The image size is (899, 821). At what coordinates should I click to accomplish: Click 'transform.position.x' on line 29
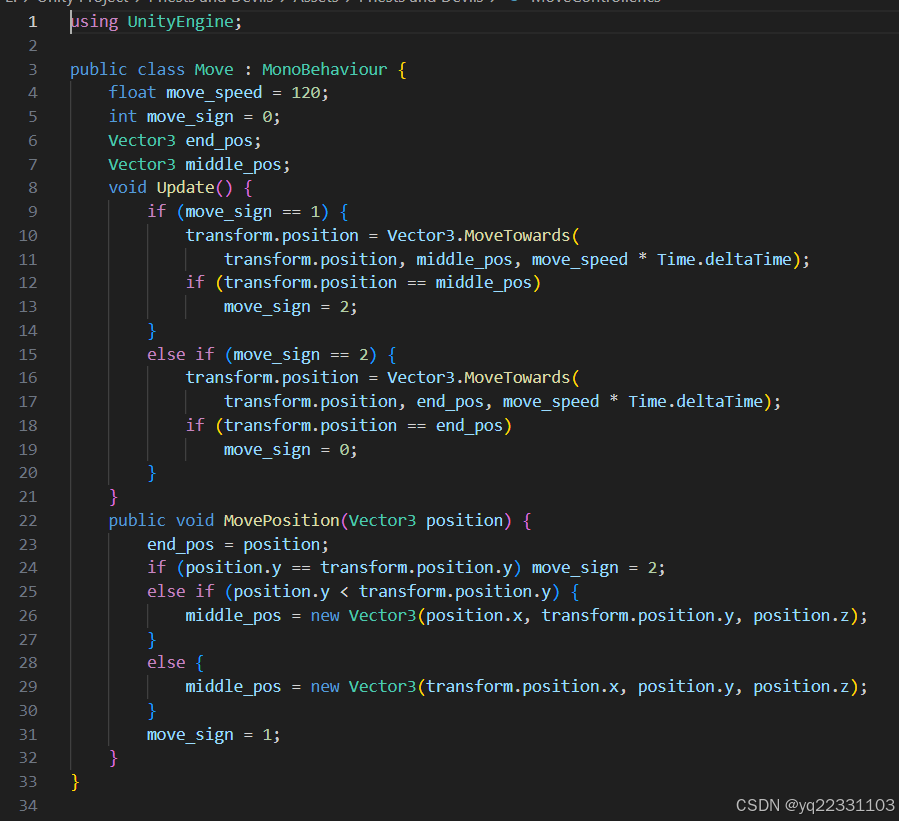tap(522, 686)
